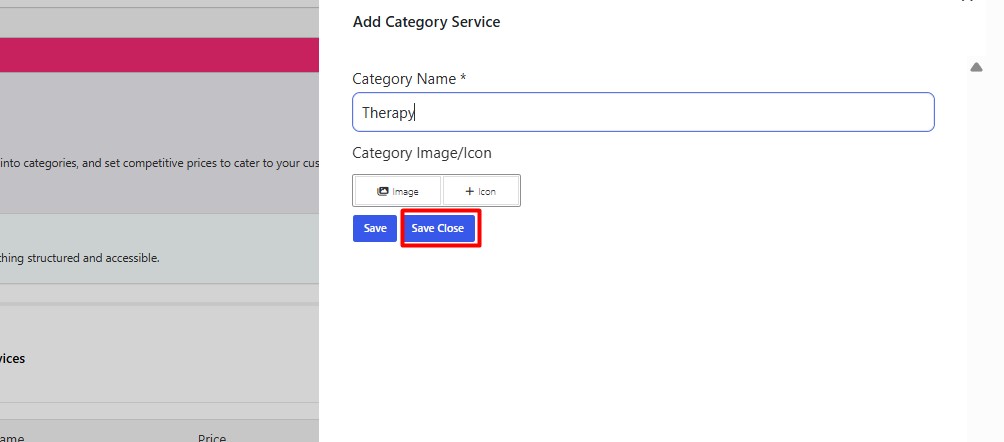Screen dimensions: 1004x442
Task: Click the dimmed backdrop to dismiss the panel
Action: pos(160,120)
